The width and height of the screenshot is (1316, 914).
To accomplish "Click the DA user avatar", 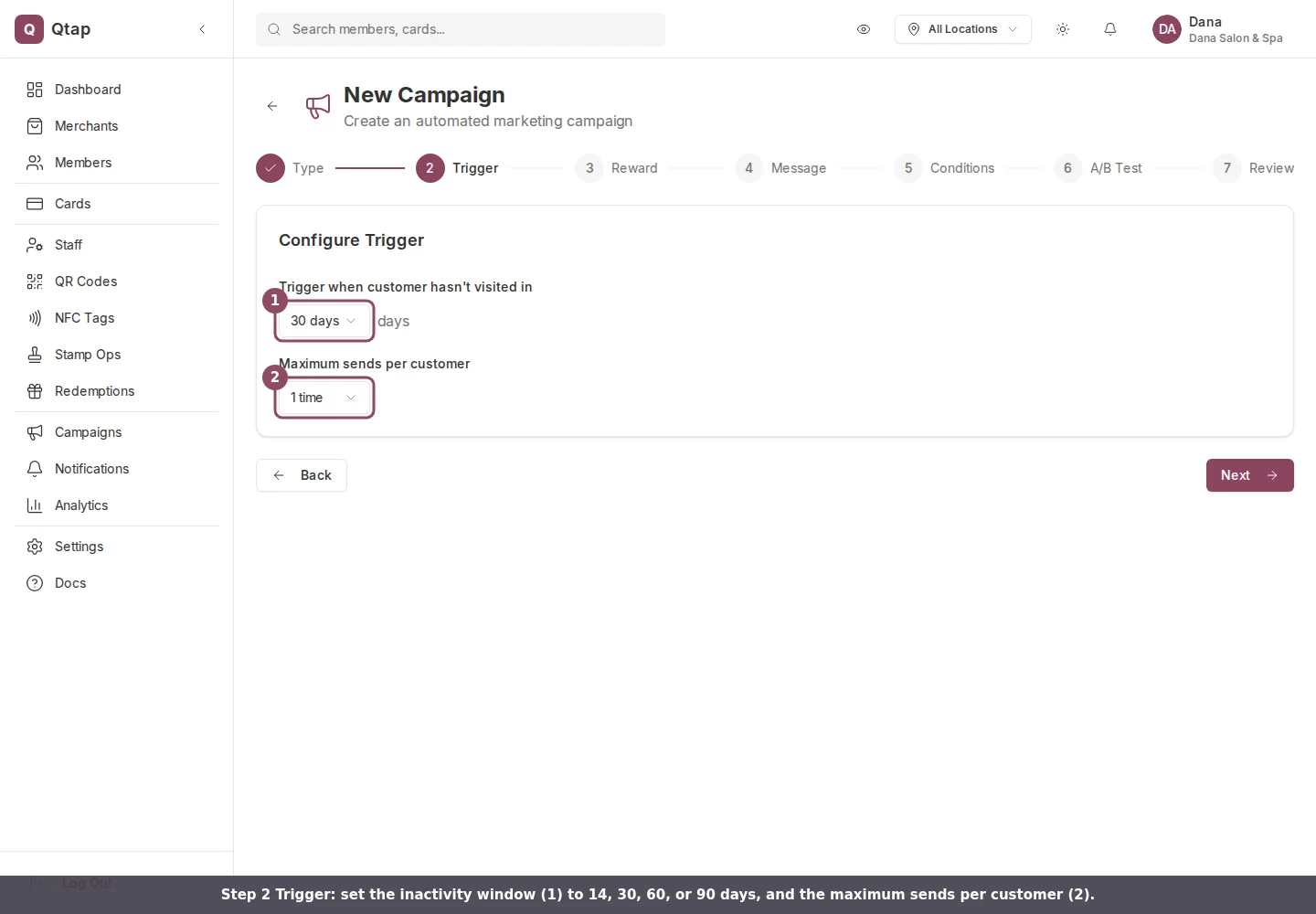I will coord(1167,29).
